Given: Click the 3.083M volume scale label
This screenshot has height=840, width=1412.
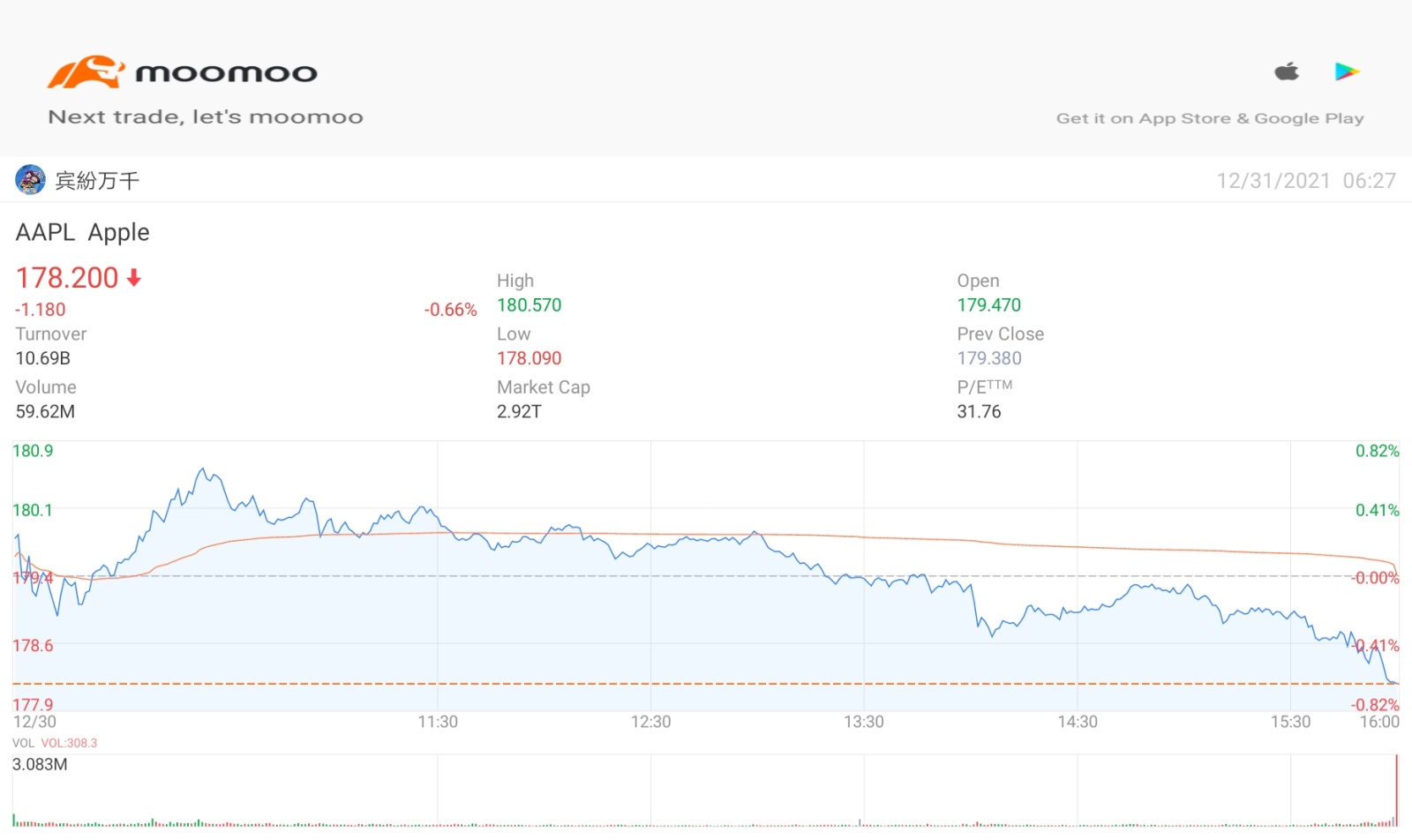Looking at the screenshot, I should tap(40, 764).
